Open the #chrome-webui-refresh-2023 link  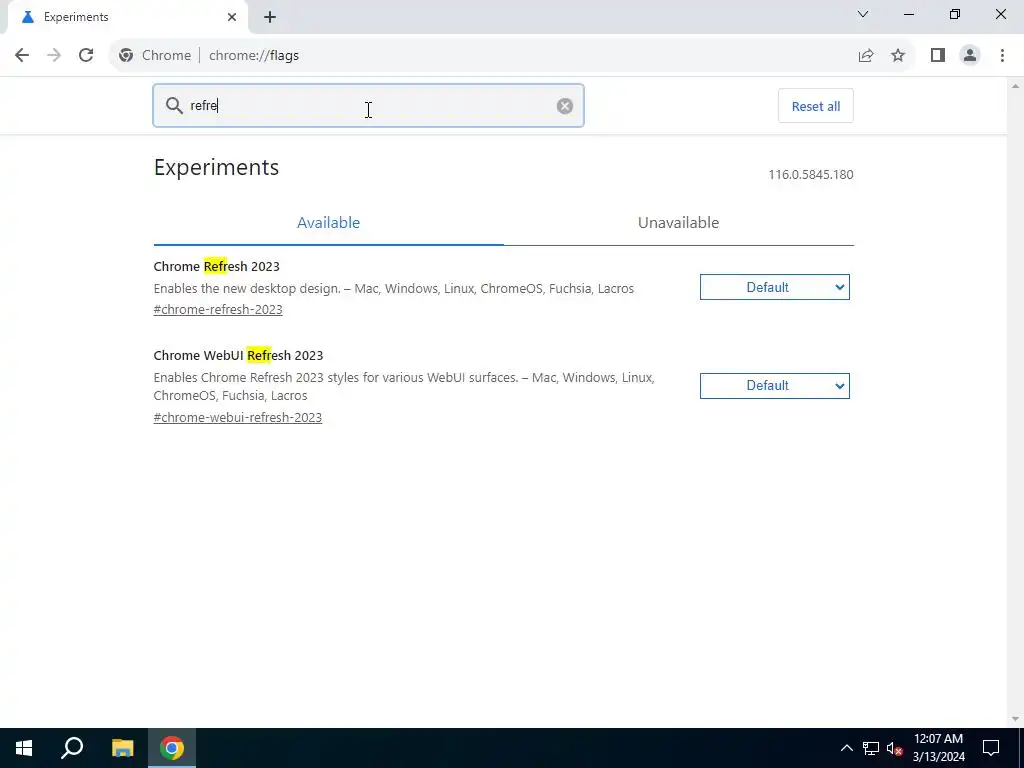point(238,417)
